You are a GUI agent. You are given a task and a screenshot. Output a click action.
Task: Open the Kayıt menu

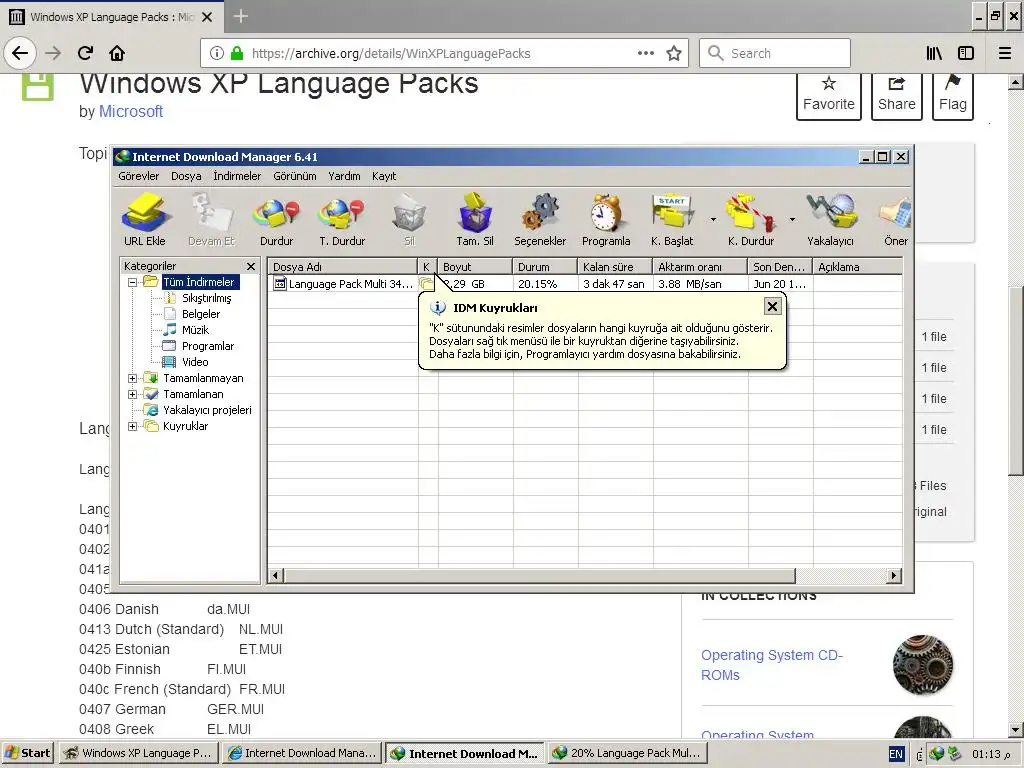point(384,176)
